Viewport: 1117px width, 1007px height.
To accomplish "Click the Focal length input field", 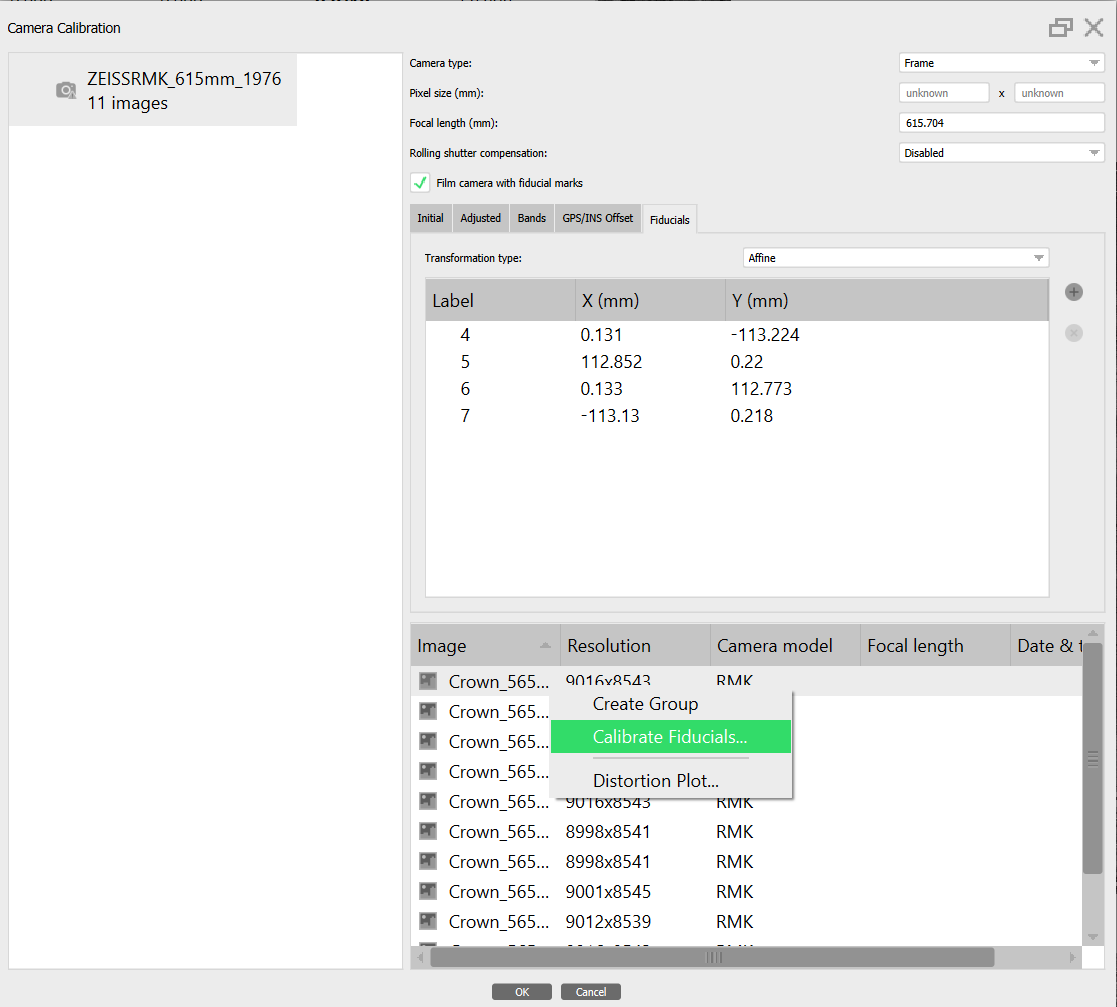I will [x=1001, y=123].
